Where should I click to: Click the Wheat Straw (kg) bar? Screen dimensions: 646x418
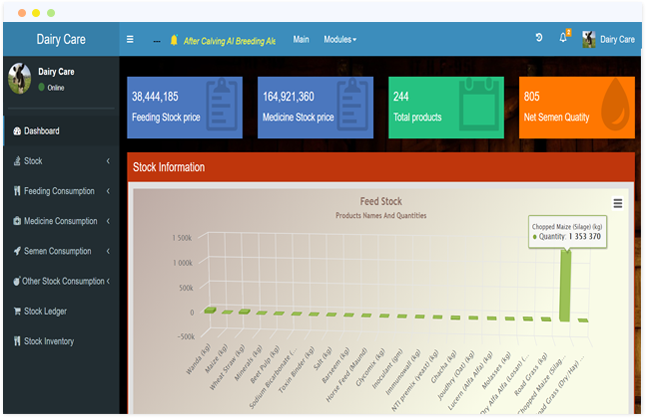pyautogui.click(x=244, y=312)
